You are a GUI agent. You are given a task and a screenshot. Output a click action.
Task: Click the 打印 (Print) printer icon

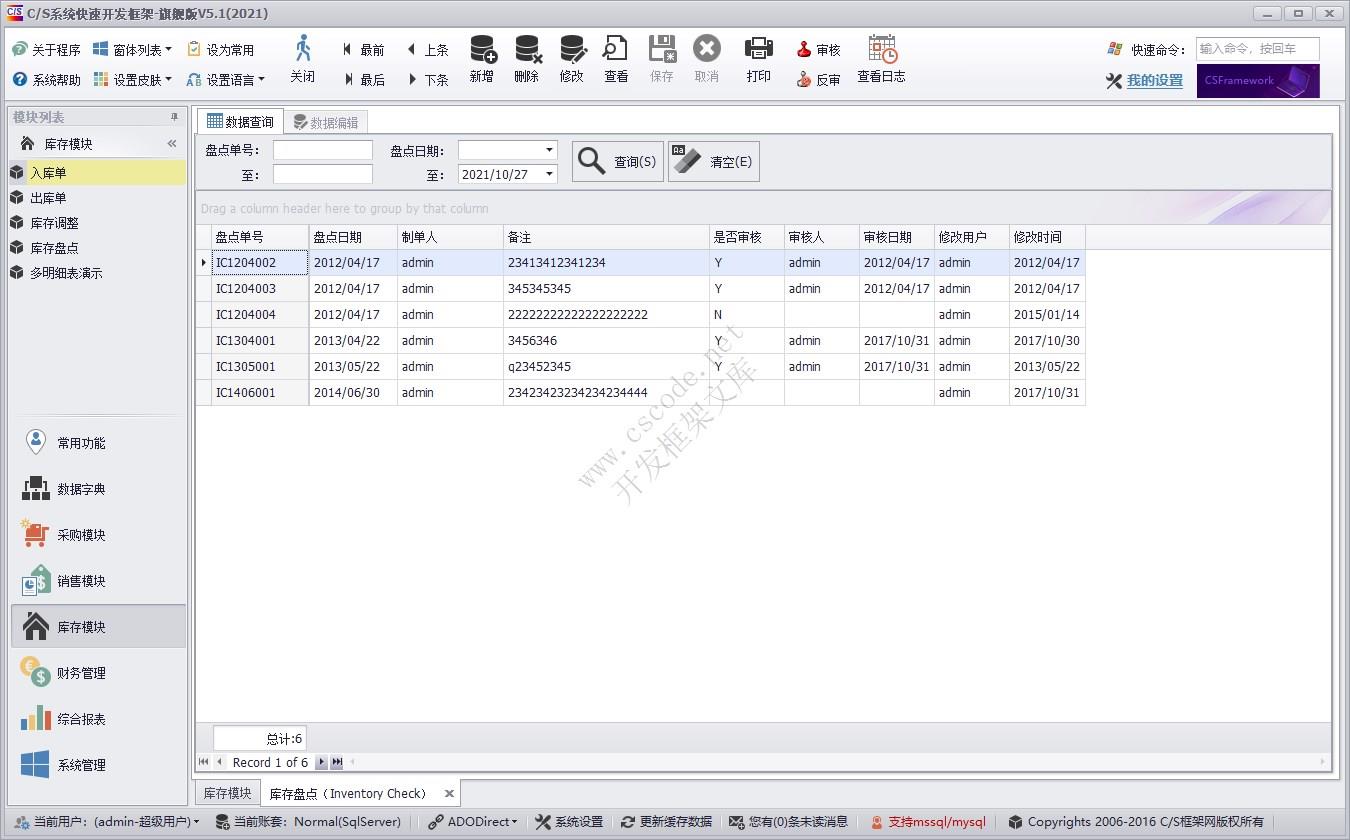click(759, 49)
